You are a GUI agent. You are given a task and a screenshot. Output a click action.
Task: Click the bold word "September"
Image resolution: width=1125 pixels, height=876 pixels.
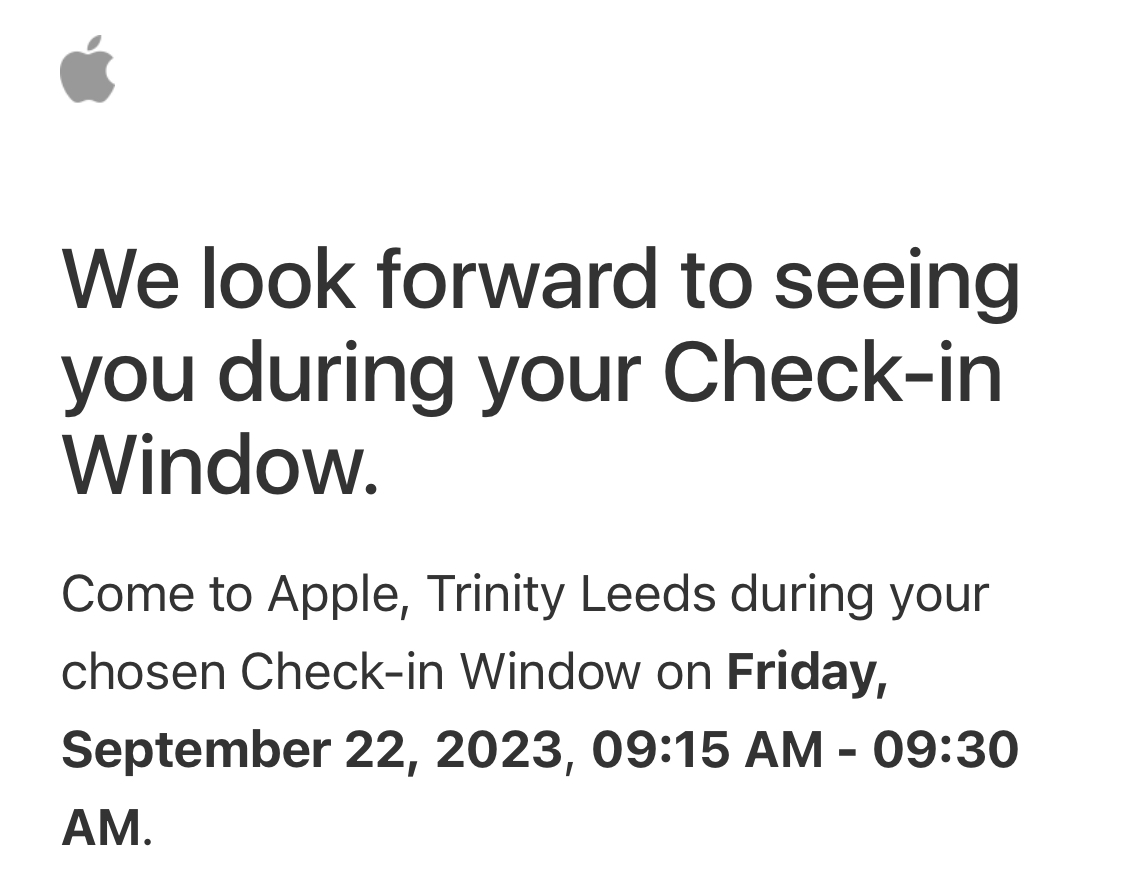195,750
